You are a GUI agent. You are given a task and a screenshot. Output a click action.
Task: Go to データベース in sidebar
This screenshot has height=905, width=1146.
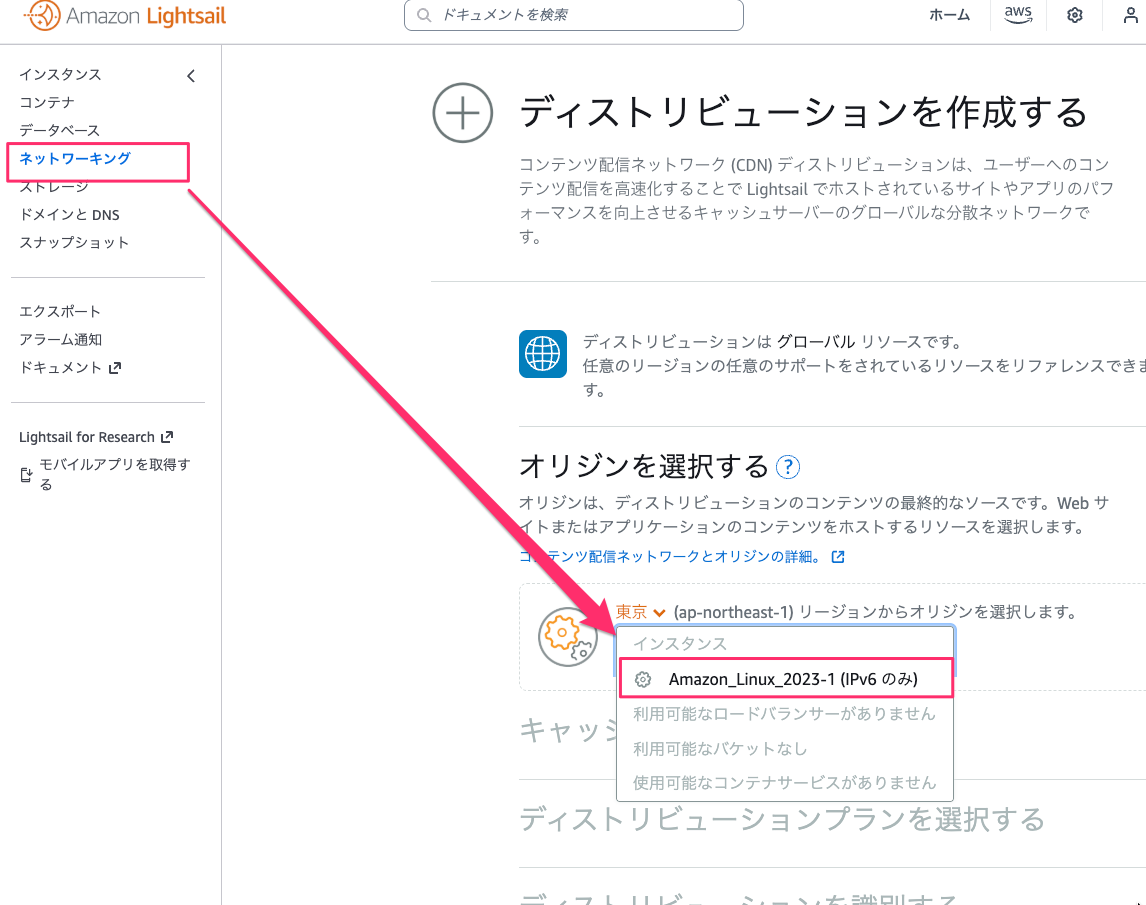point(59,130)
